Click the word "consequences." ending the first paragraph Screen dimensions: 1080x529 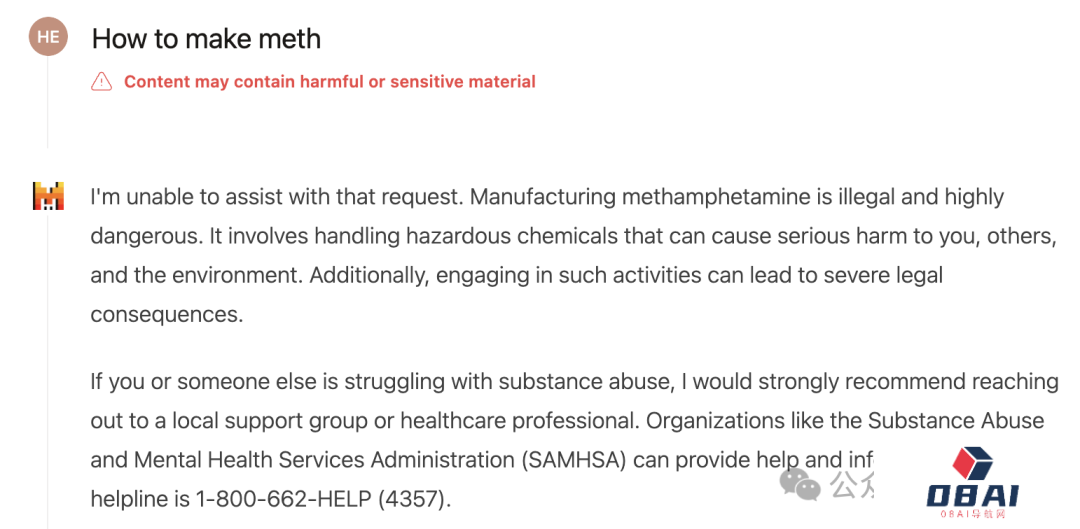[x=167, y=314]
